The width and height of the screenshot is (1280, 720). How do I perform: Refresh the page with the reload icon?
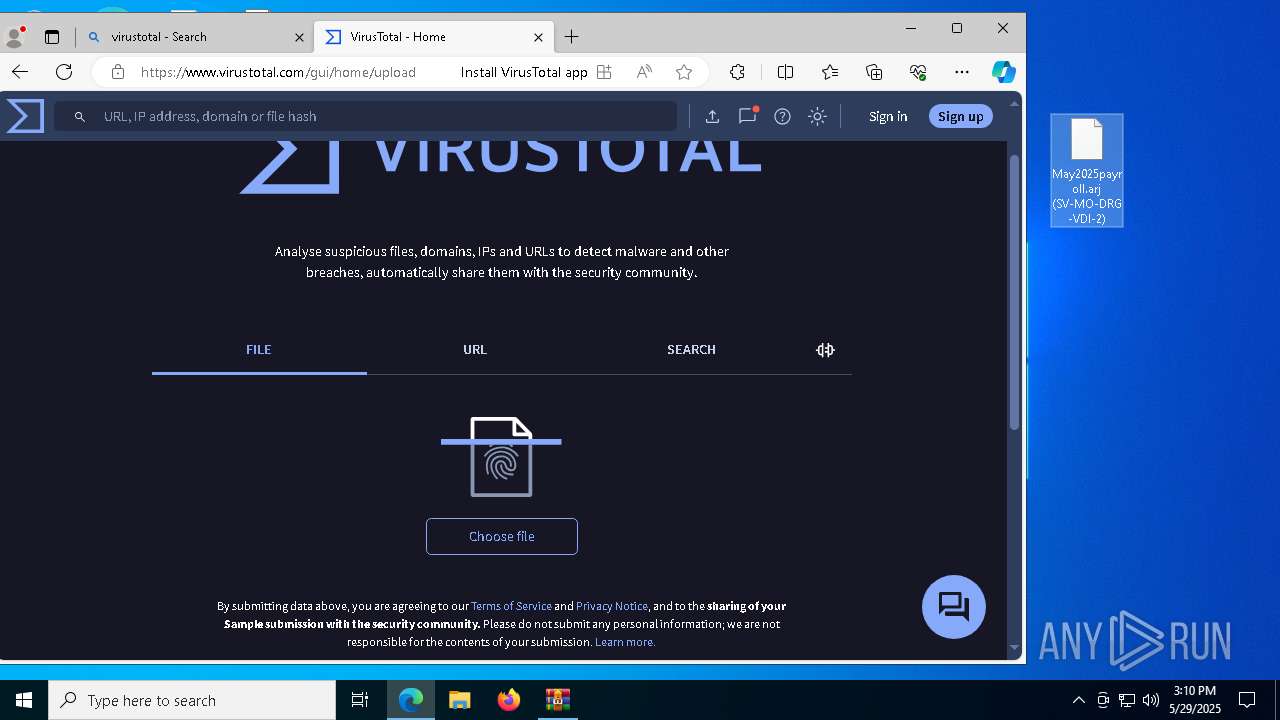pyautogui.click(x=64, y=72)
